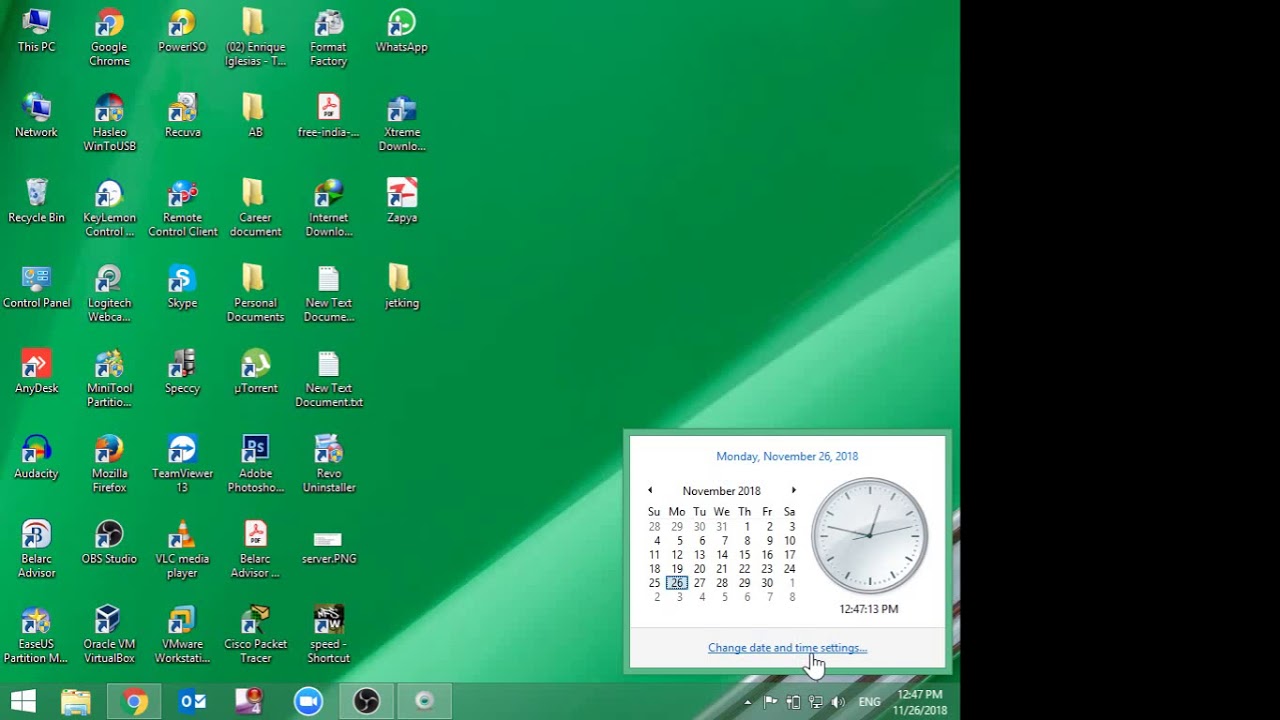The height and width of the screenshot is (720, 1280).
Task: Select the Personal Documents folder
Action: [255, 294]
